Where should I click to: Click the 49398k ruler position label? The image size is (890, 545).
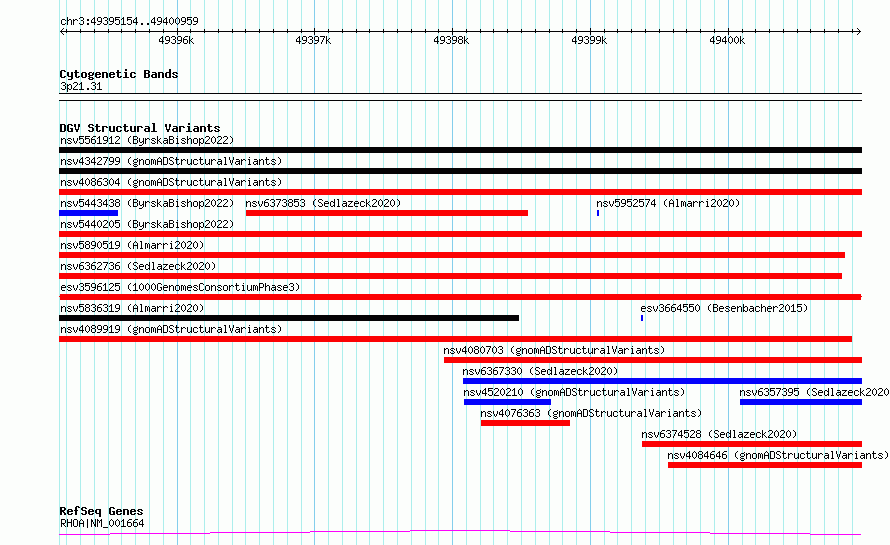coord(451,40)
